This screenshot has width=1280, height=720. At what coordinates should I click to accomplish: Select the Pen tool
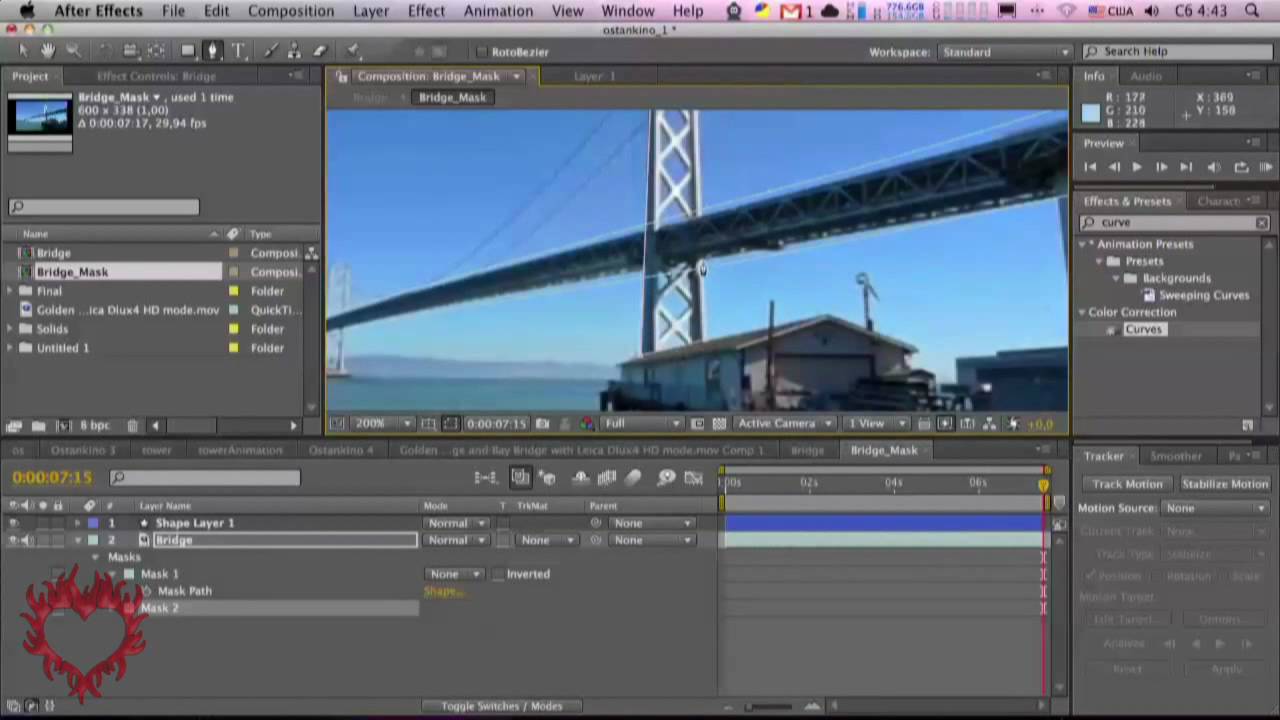click(212, 51)
